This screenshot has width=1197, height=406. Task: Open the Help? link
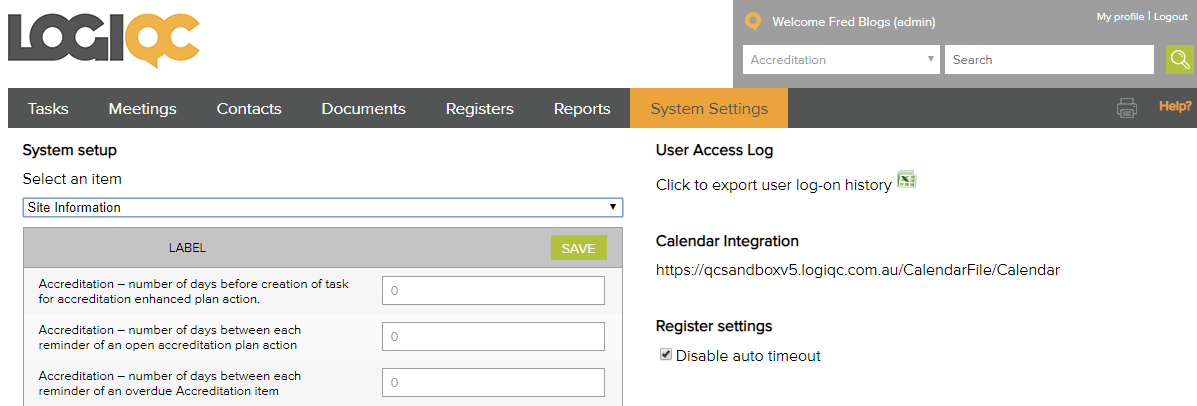click(x=1174, y=106)
